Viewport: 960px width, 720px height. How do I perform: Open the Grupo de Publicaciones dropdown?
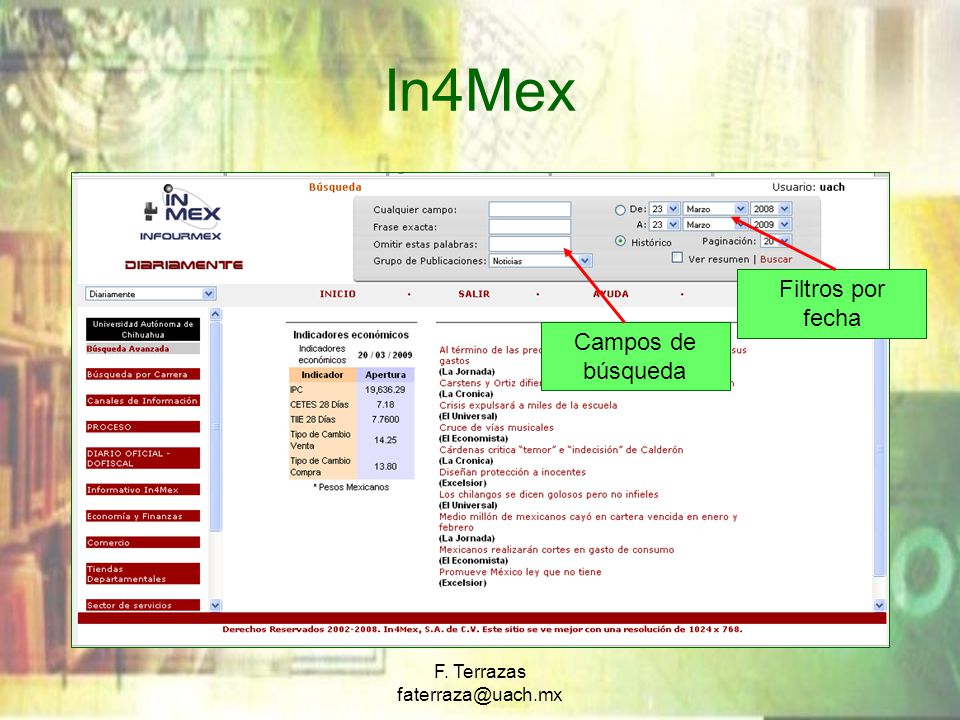click(540, 261)
